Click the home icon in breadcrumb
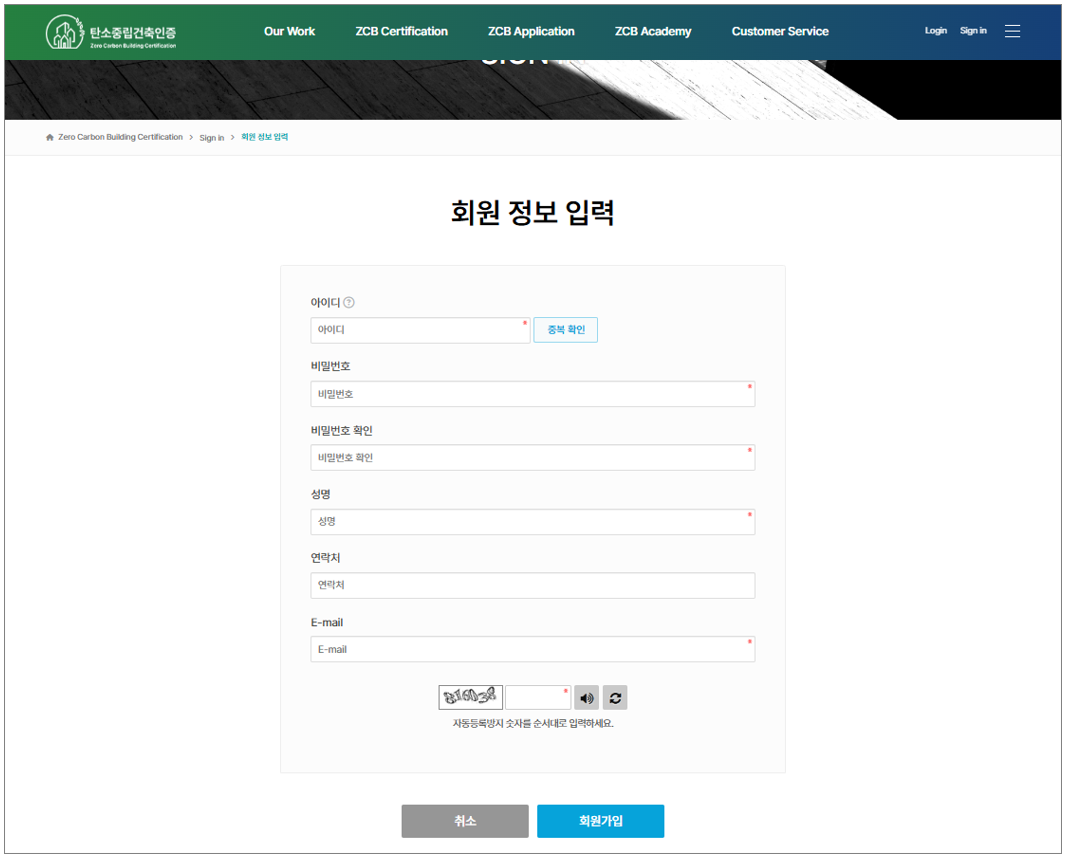The image size is (1065, 856). 50,138
